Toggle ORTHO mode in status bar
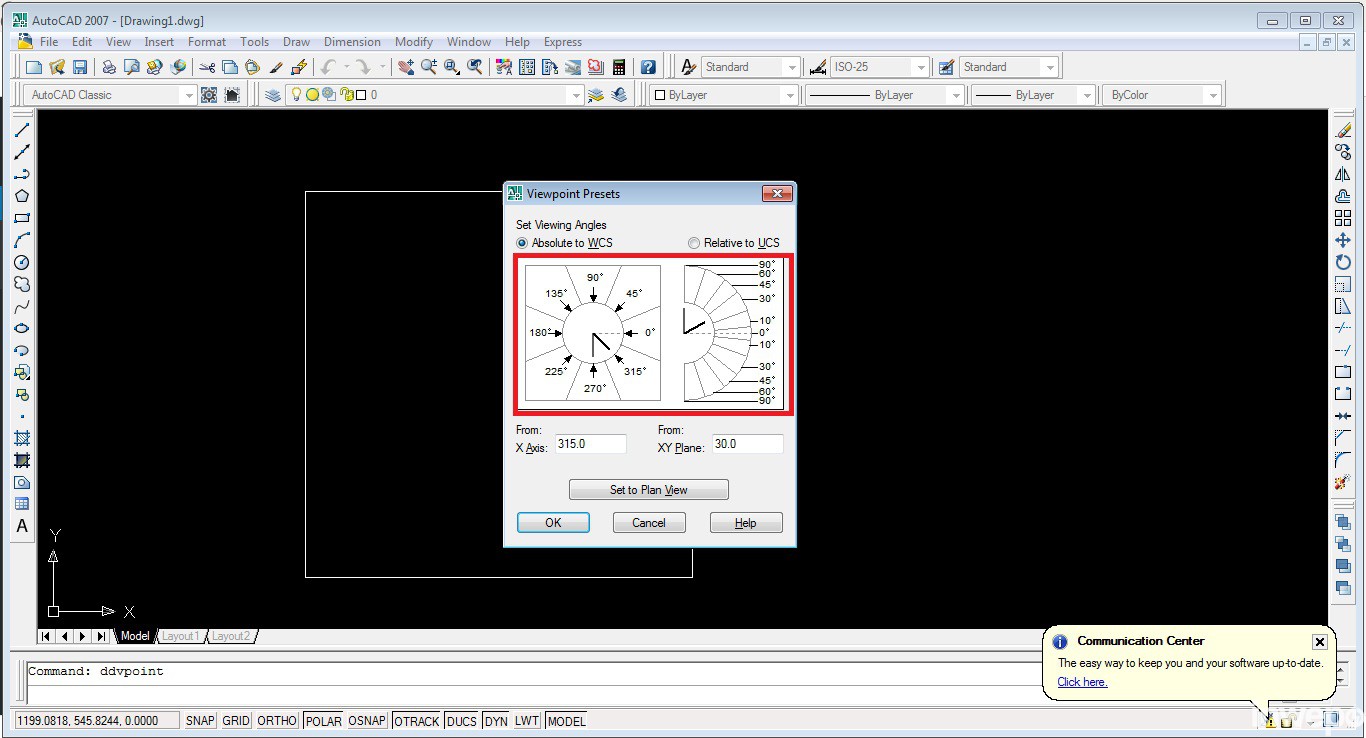 pyautogui.click(x=277, y=721)
